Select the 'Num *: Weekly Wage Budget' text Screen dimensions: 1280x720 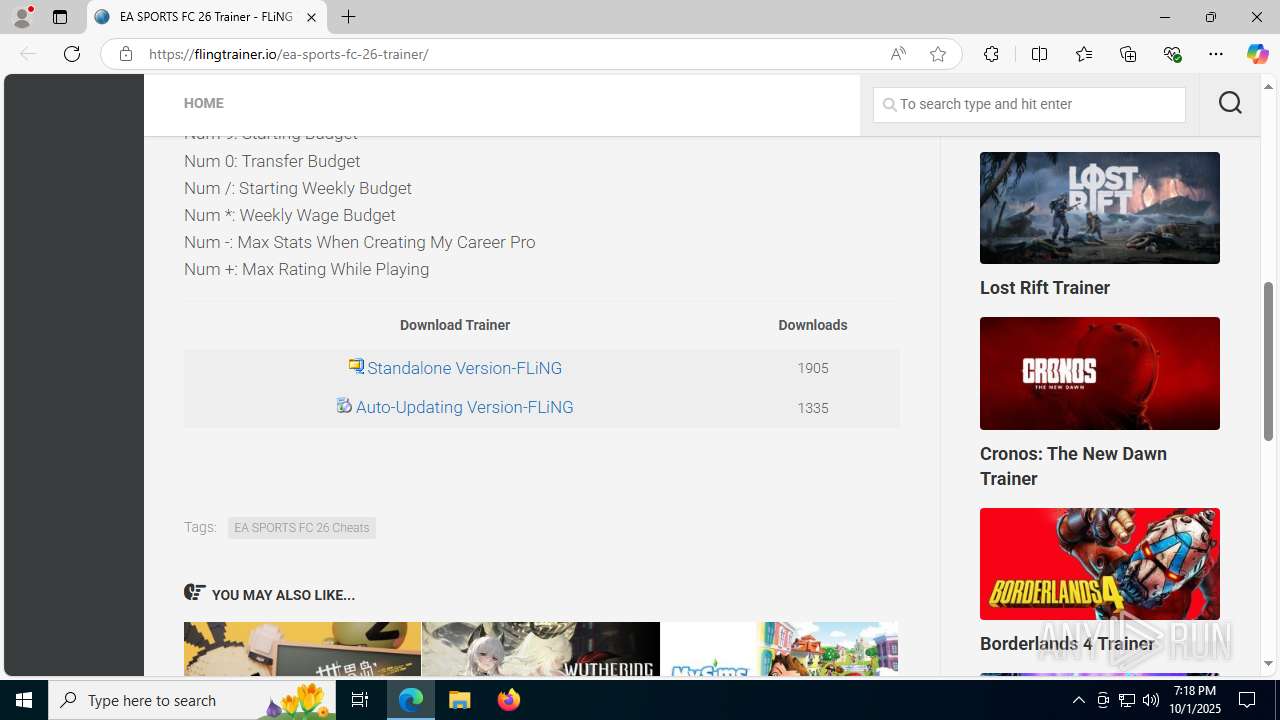point(289,215)
